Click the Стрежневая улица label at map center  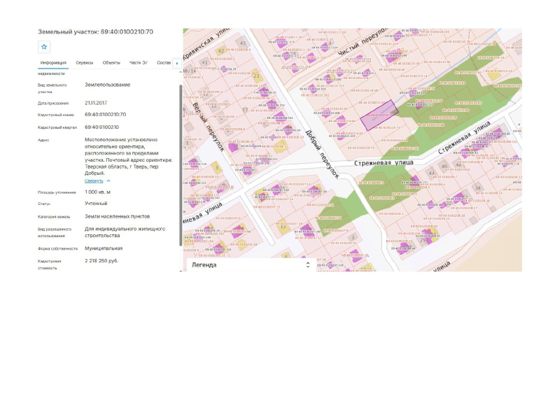(x=384, y=163)
